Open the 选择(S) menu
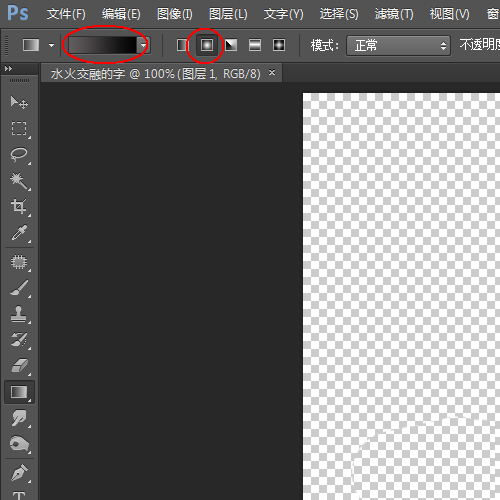Screen dimensions: 500x500 (339, 14)
